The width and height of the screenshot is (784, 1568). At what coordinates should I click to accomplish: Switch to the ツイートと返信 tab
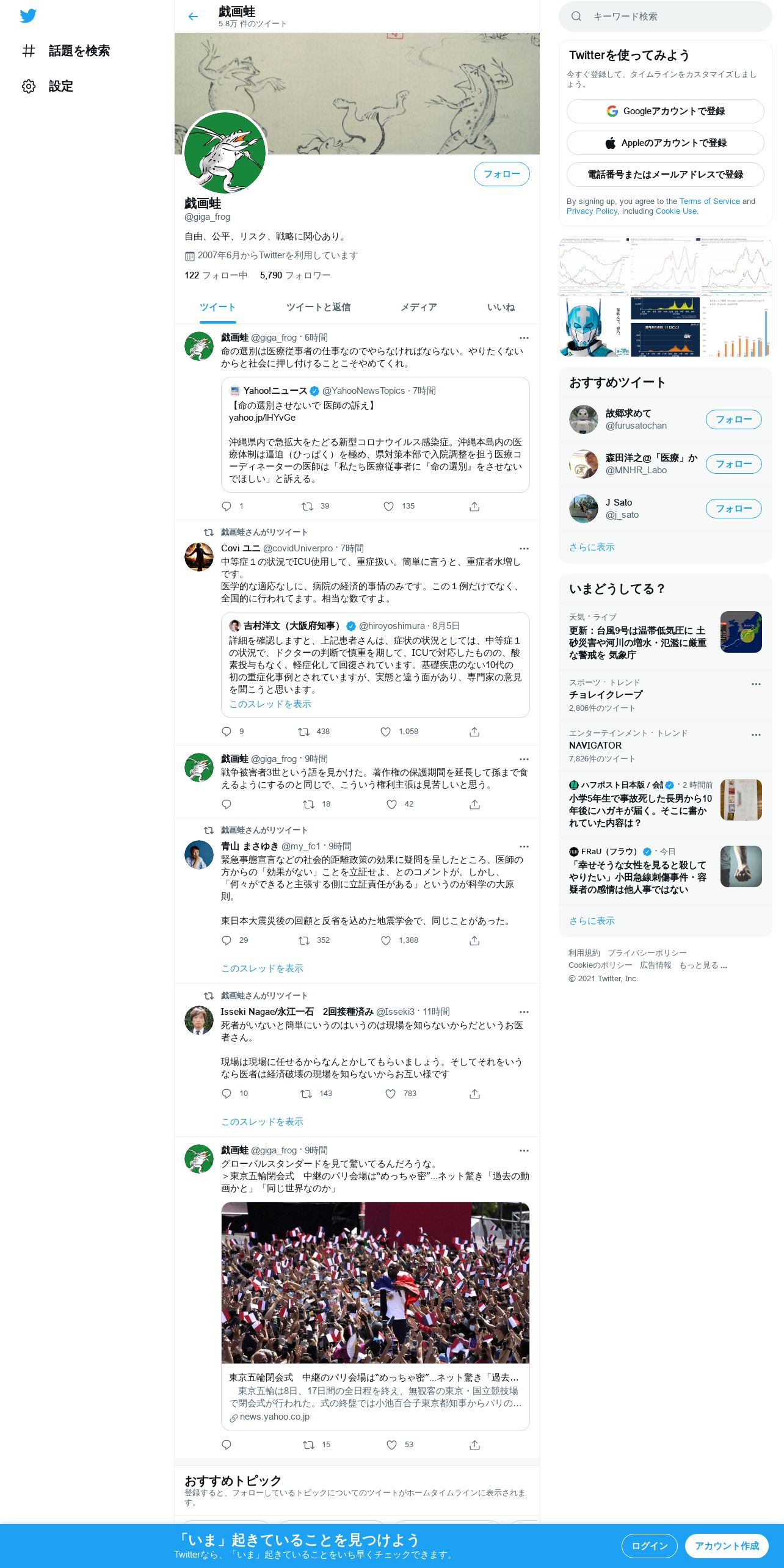[318, 307]
